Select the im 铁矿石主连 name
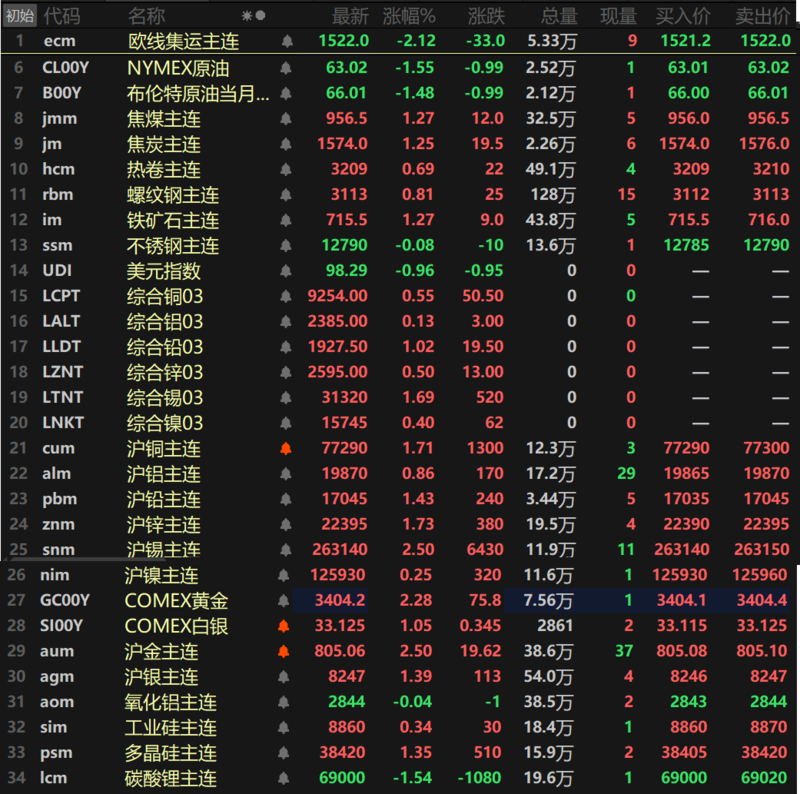 [x=173, y=220]
